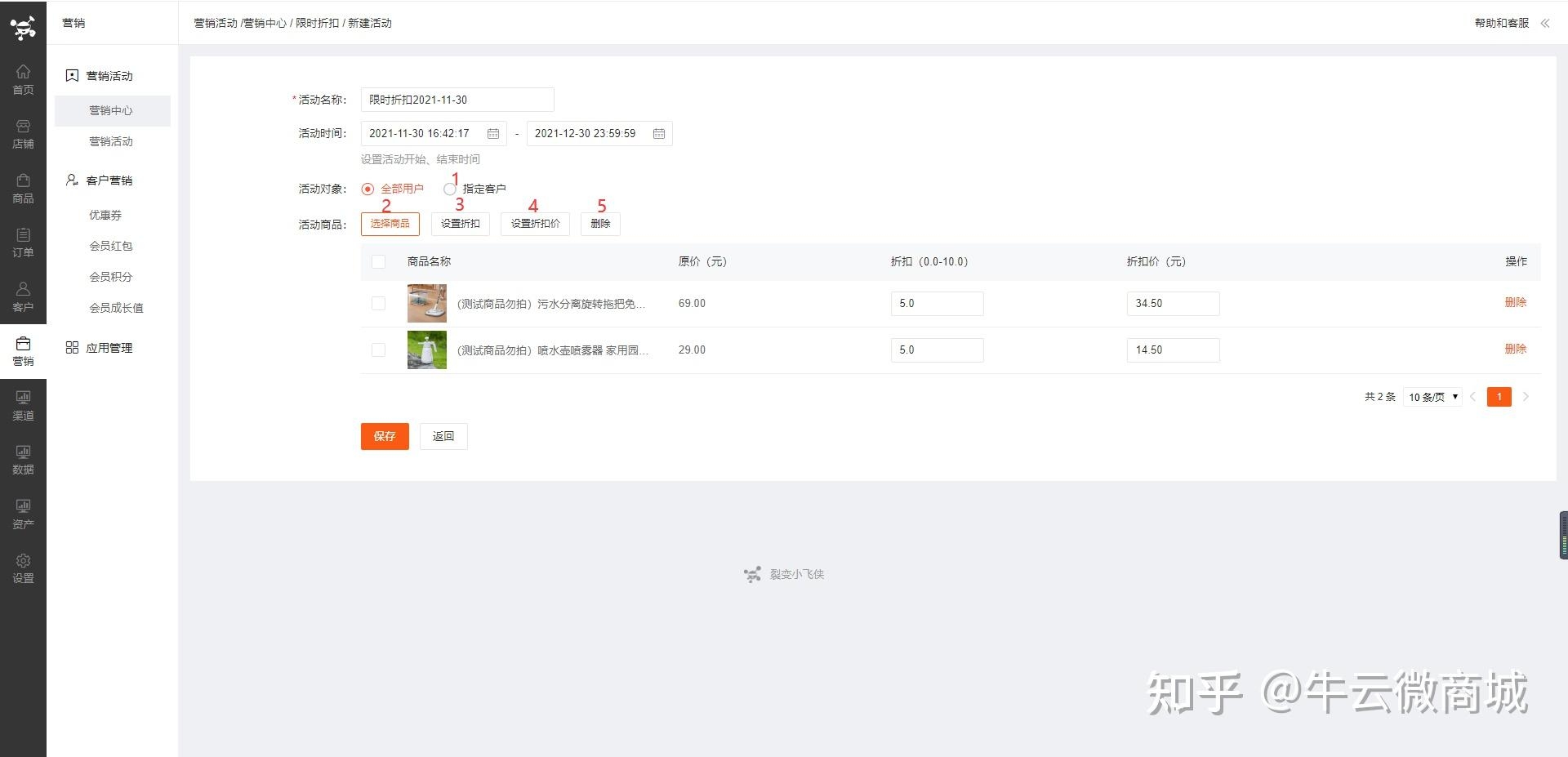Screen dimensions: 1568x757
Task: Open the 商品 products icon
Action: (x=23, y=186)
